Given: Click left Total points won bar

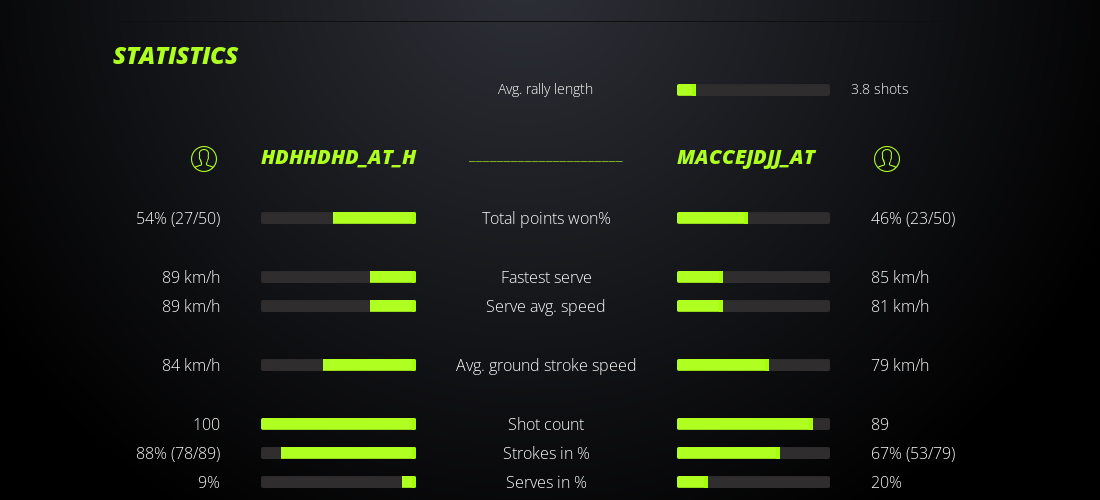Looking at the screenshot, I should point(338,218).
